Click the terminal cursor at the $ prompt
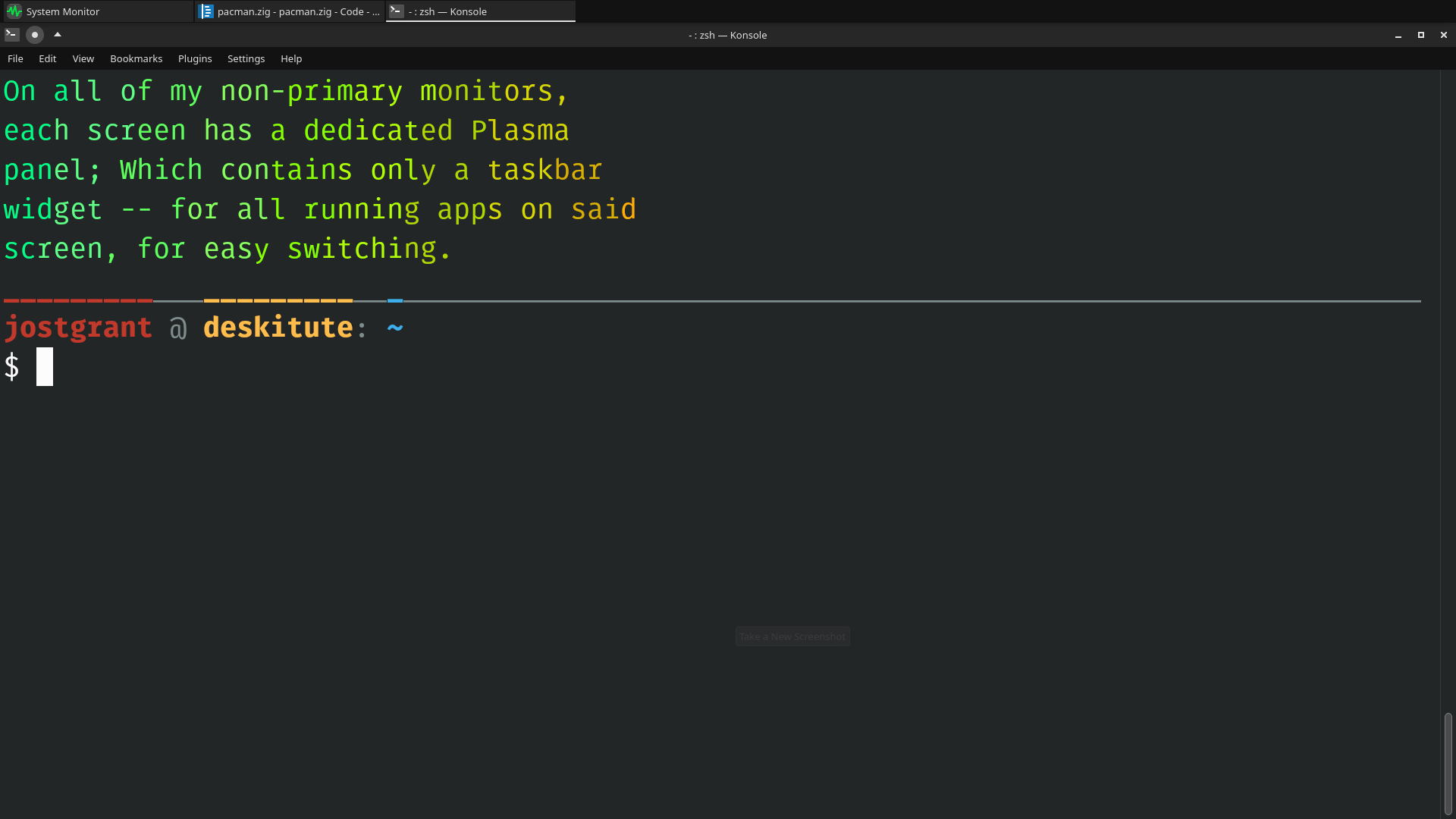 (45, 367)
